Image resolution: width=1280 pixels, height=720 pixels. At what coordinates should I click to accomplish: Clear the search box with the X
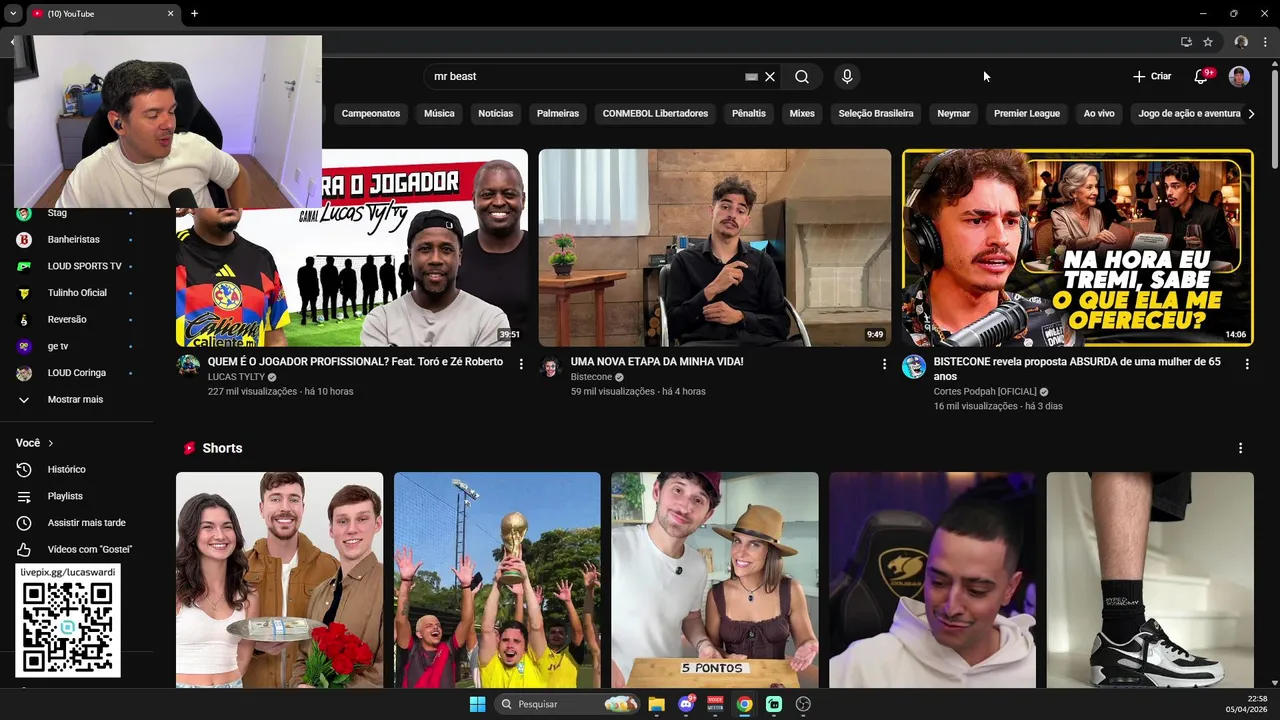pyautogui.click(x=770, y=77)
